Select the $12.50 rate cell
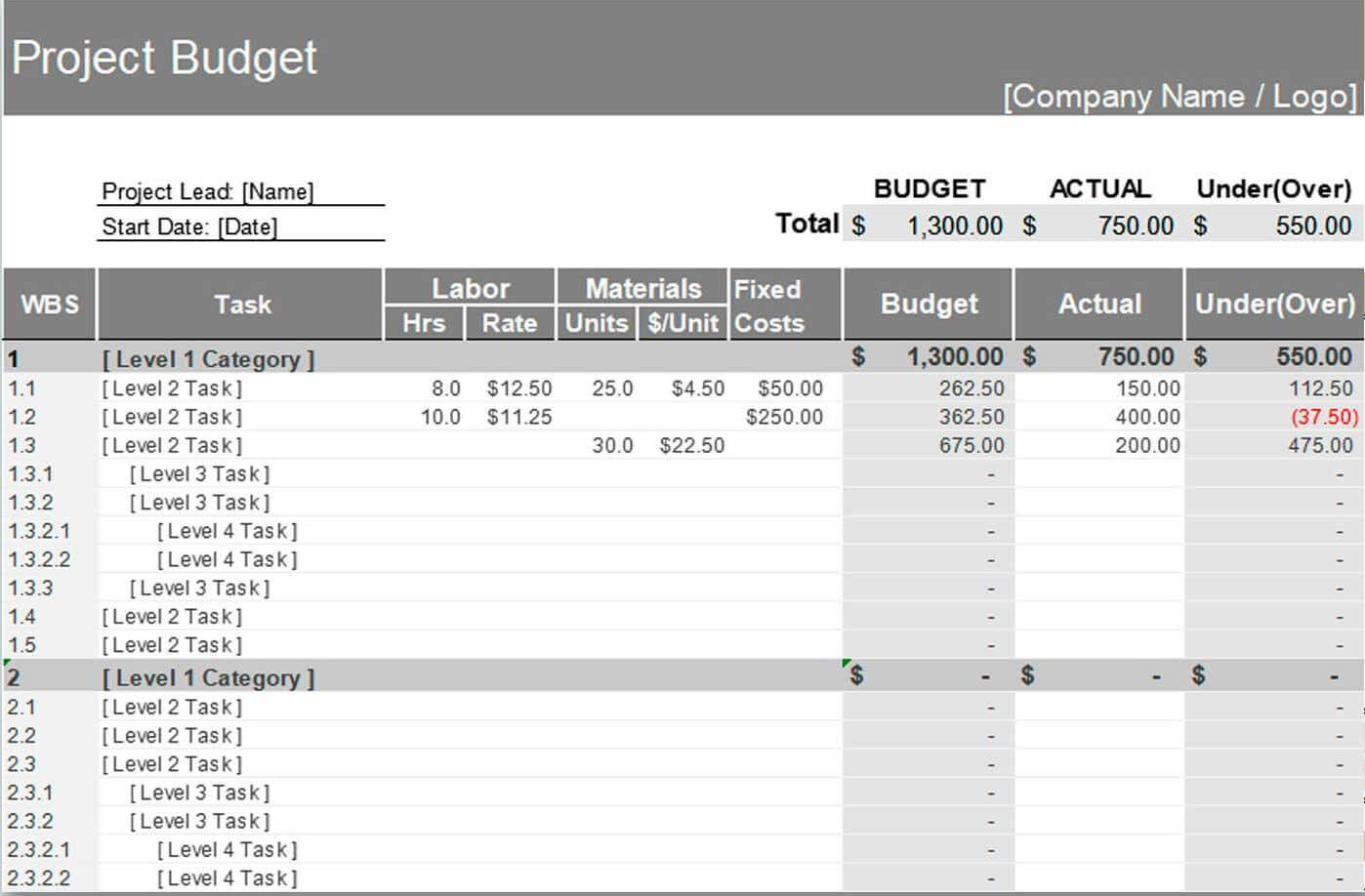This screenshot has height=896, width=1365. point(519,388)
